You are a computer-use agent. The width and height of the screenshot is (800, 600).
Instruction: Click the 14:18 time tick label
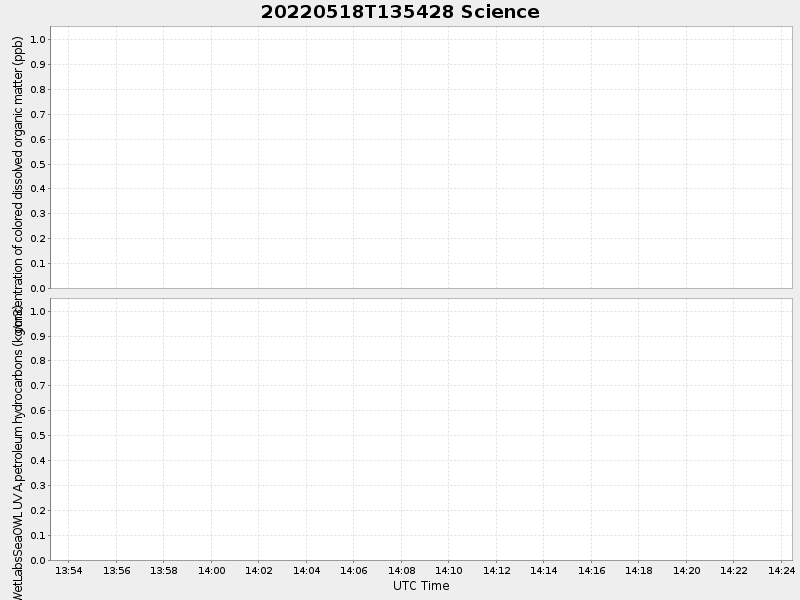[639, 570]
